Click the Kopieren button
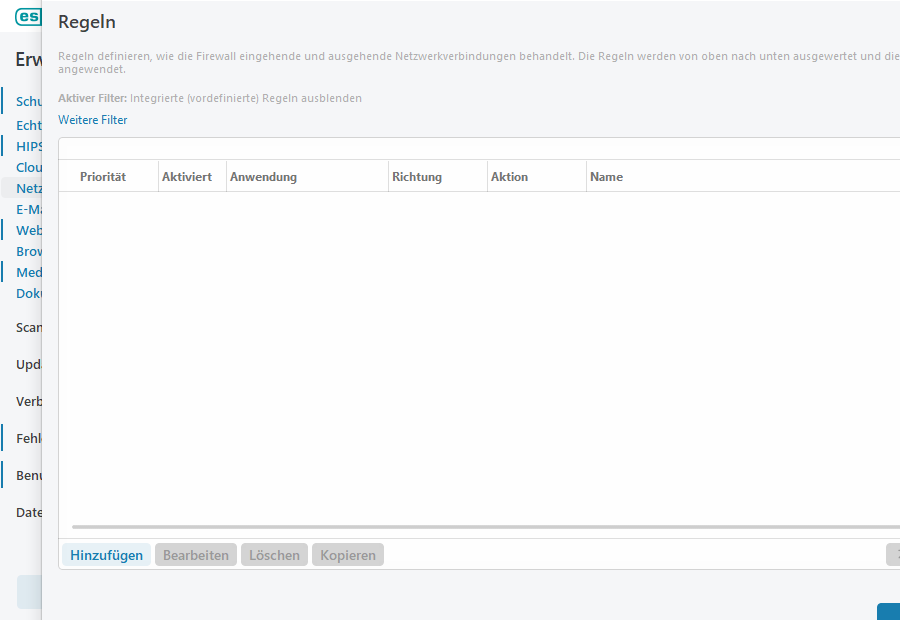This screenshot has width=900, height=620. [x=347, y=554]
